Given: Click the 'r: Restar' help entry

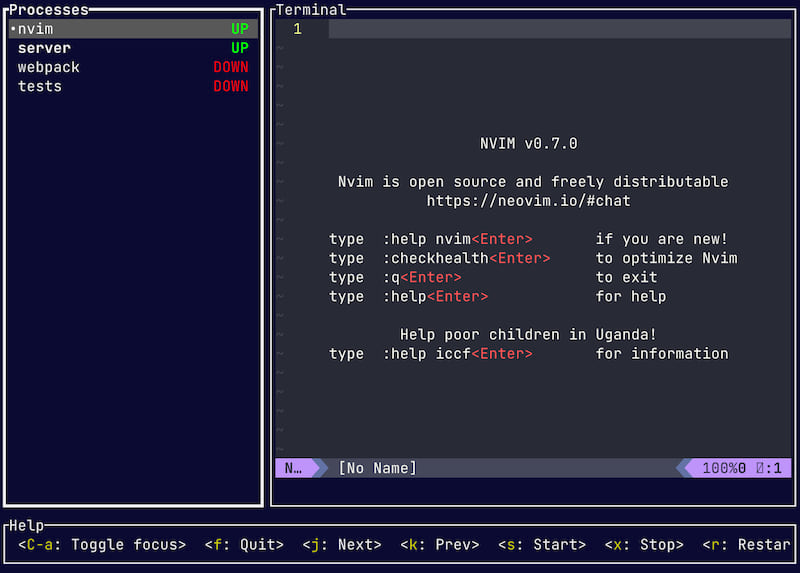Looking at the screenshot, I should [x=746, y=545].
